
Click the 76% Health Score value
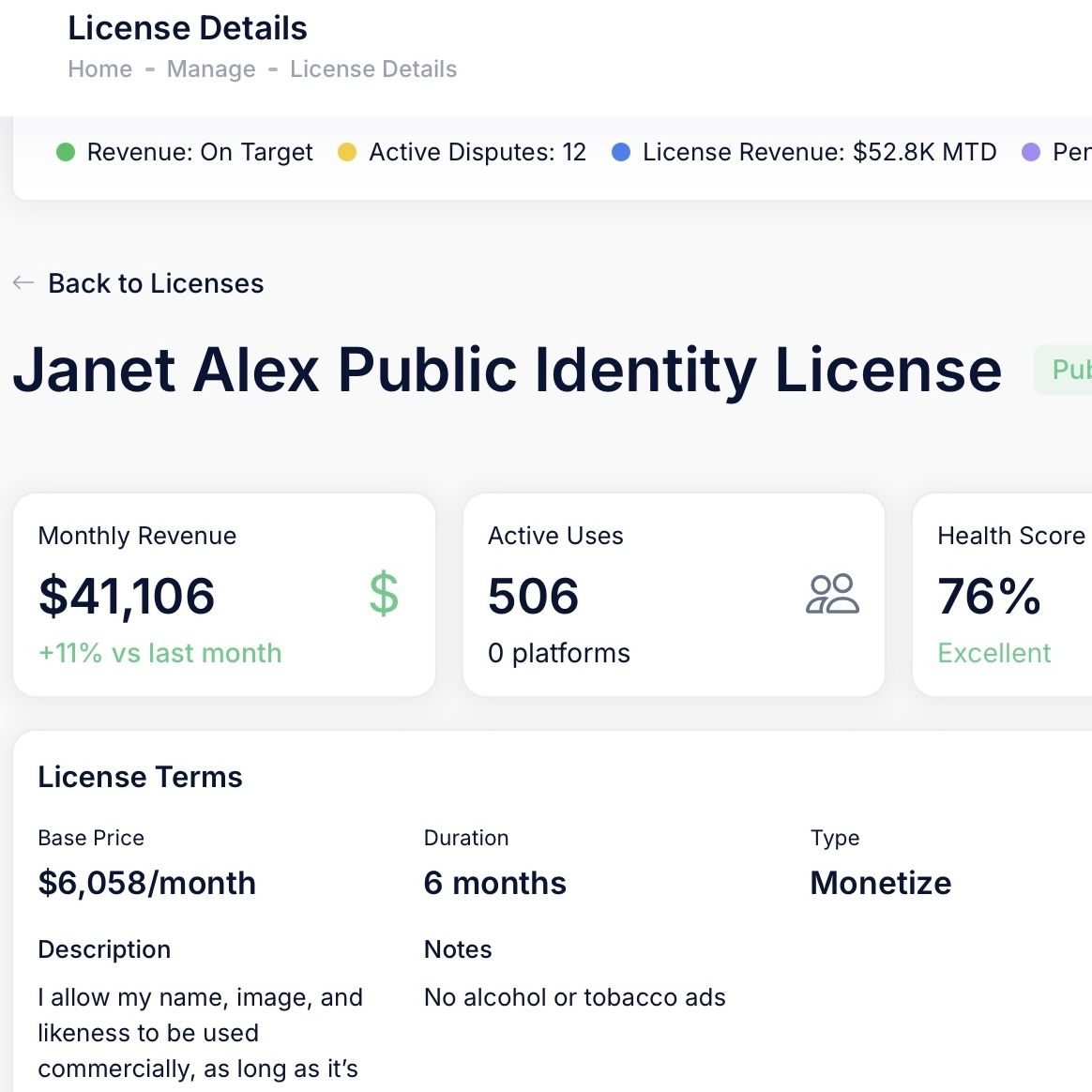(989, 597)
